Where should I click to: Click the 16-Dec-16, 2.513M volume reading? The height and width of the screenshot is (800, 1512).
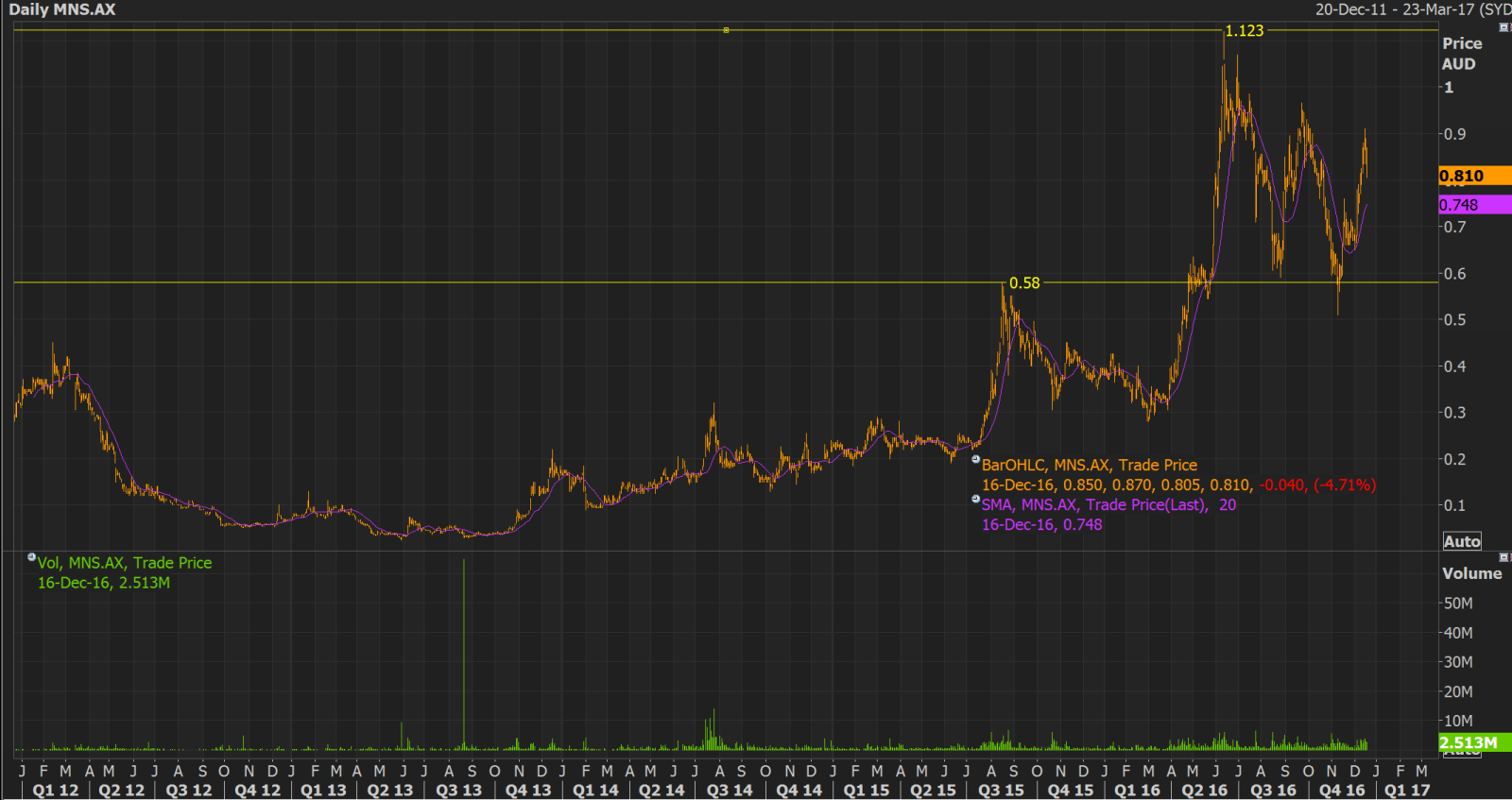[x=104, y=583]
